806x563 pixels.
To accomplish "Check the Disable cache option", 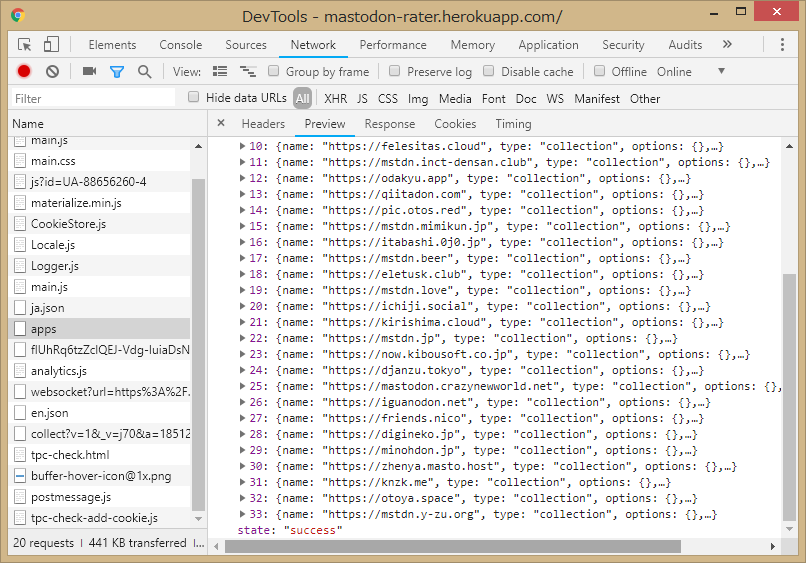I will [489, 71].
